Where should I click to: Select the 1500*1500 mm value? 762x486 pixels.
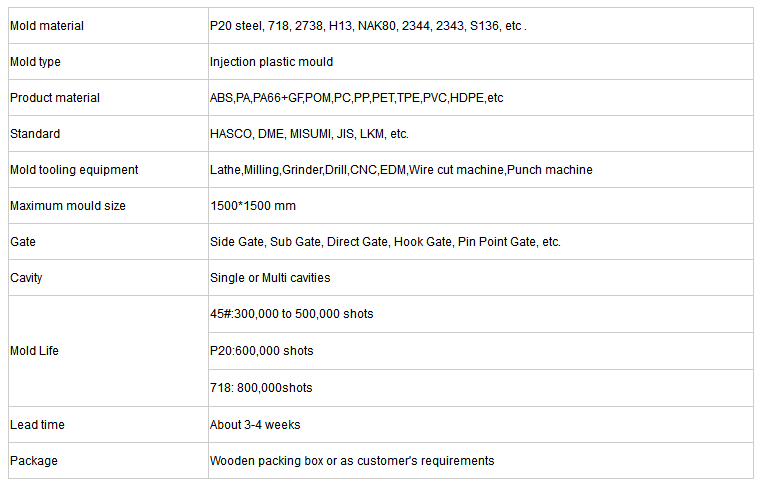tap(253, 206)
